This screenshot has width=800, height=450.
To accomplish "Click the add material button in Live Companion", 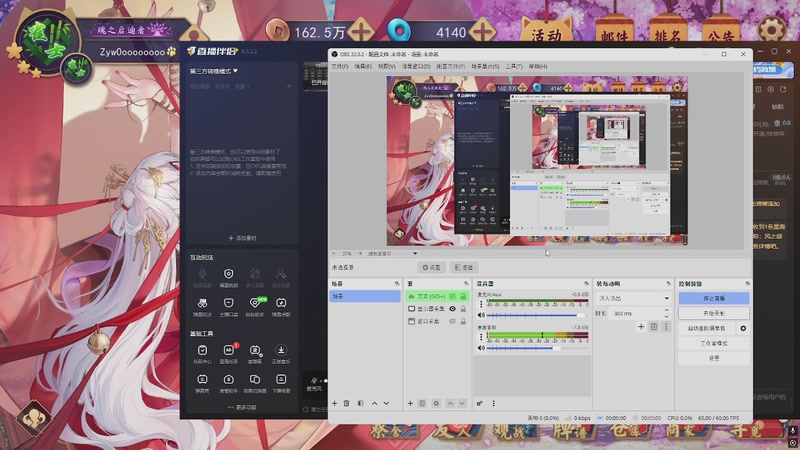I will (242, 238).
